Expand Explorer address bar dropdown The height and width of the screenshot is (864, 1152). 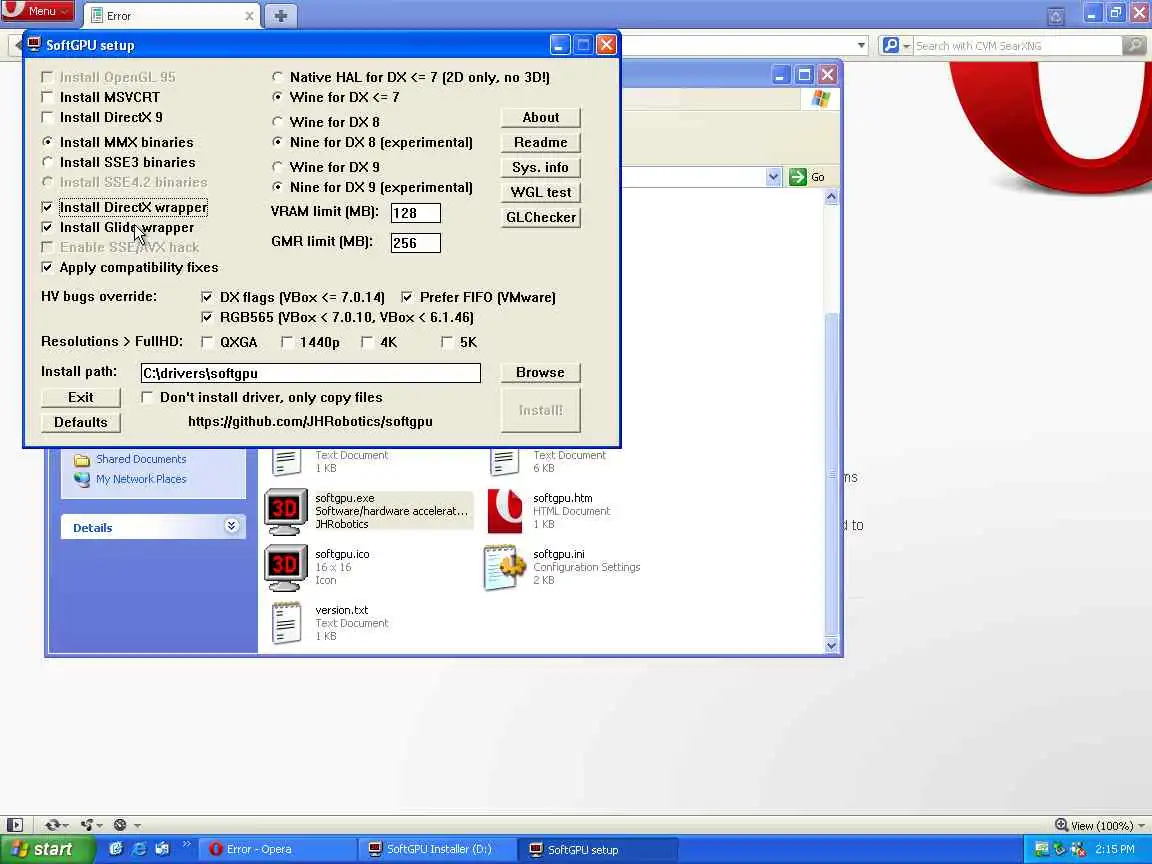pos(773,177)
